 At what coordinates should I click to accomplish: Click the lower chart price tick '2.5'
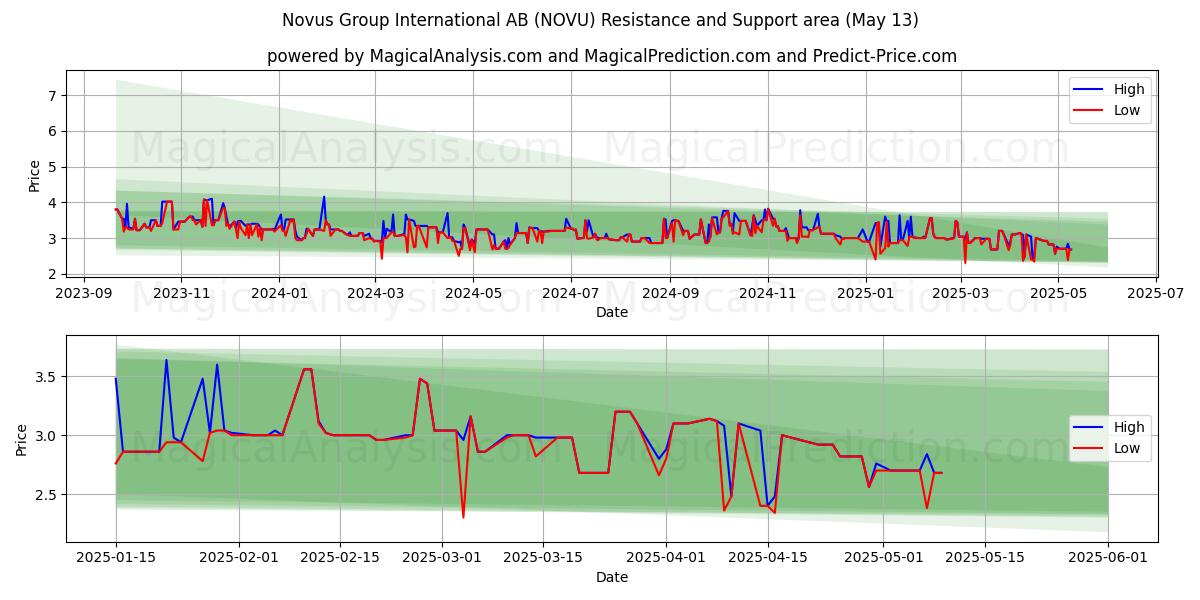click(48, 495)
